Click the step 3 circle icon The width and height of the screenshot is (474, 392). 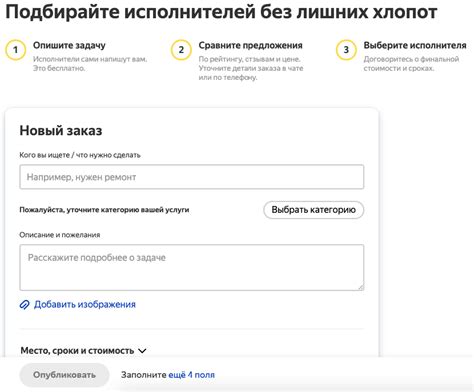click(x=346, y=50)
